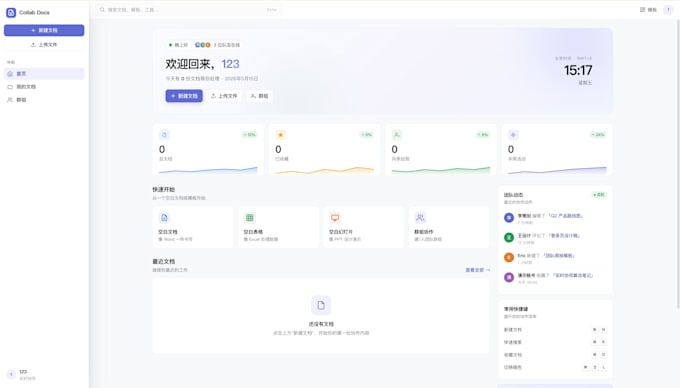Click 上传文件 in the welcome banner
Screen dimensions: 680x388
pos(224,96)
